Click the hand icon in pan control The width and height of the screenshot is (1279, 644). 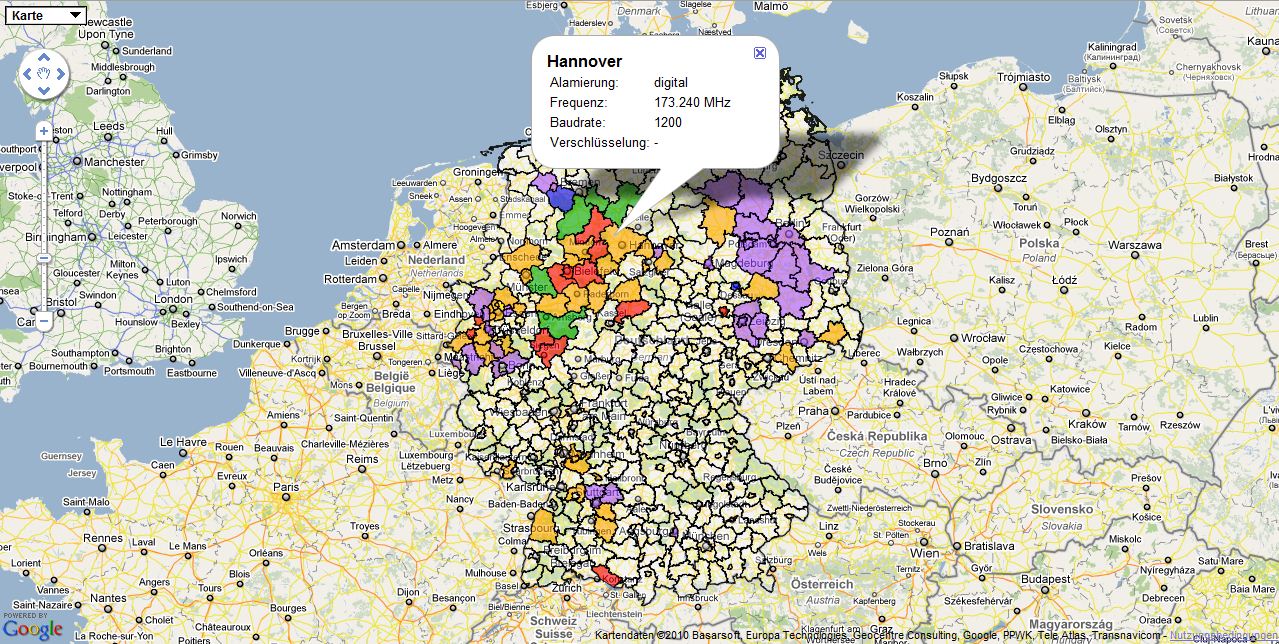tap(43, 73)
